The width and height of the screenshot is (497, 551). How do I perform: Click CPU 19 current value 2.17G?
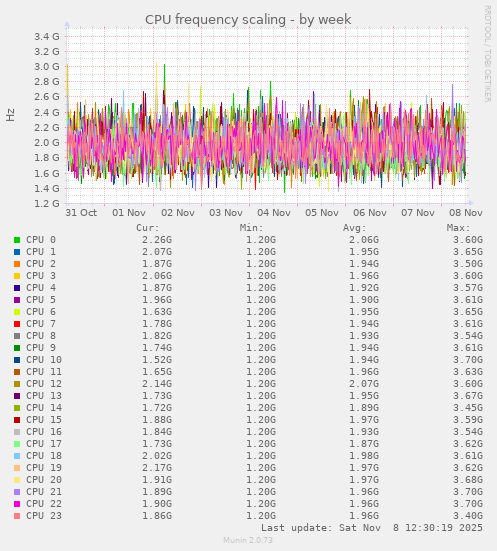pos(157,468)
